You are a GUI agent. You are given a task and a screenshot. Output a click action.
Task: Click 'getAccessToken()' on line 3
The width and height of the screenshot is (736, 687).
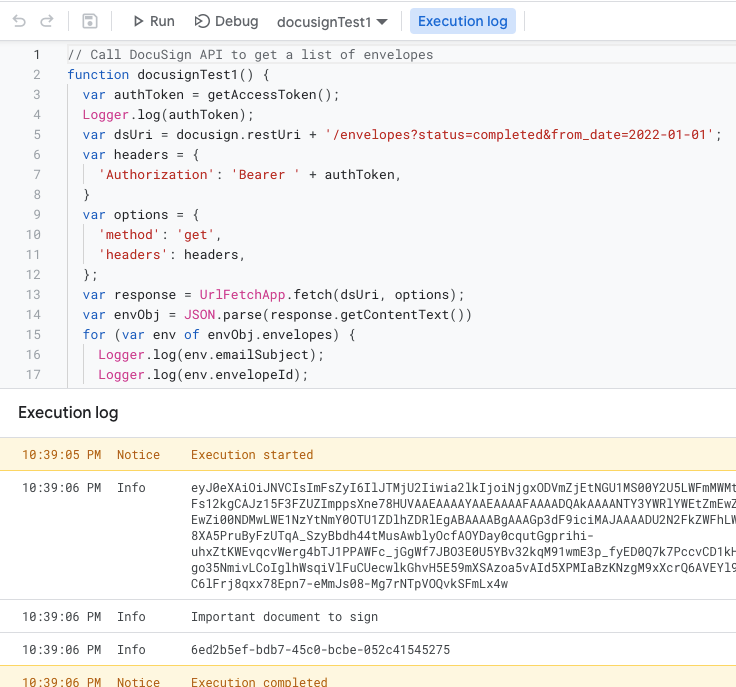pos(269,95)
